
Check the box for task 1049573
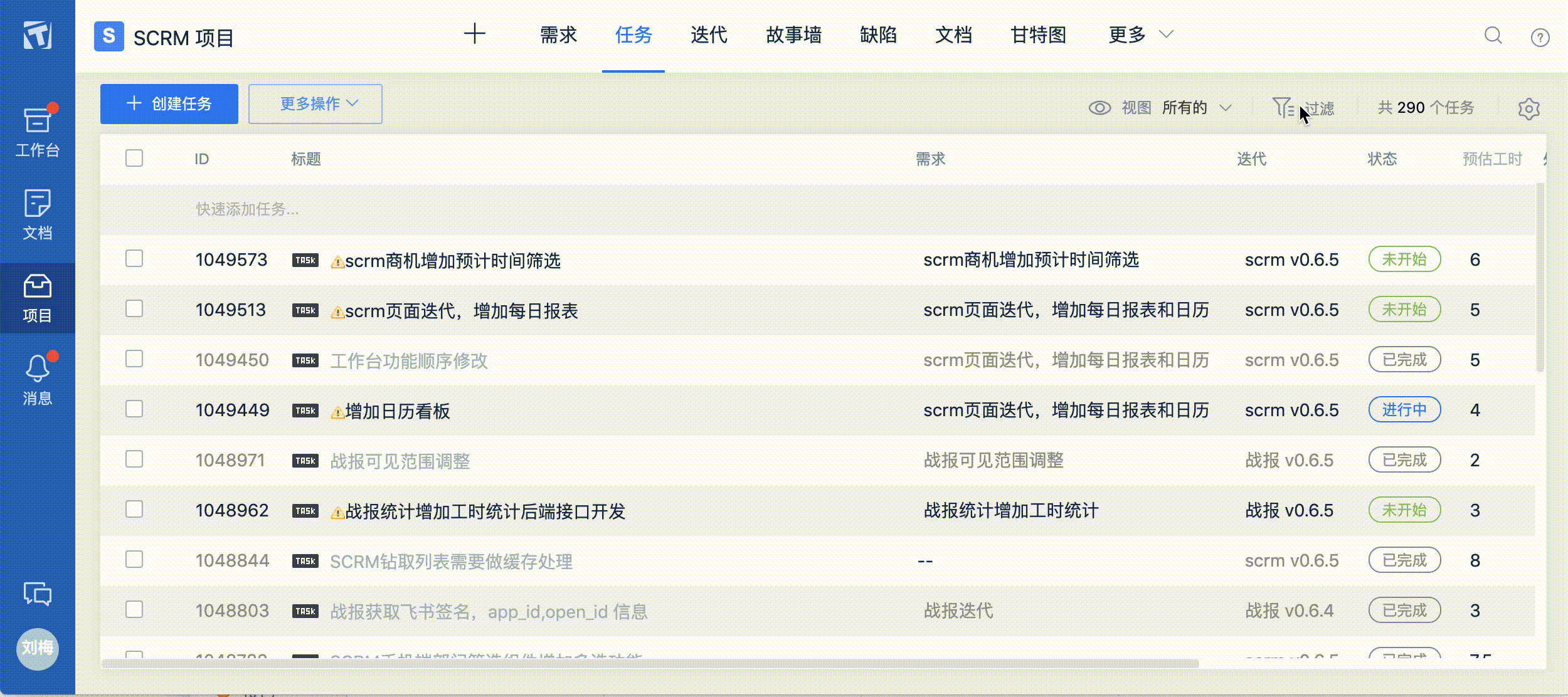click(134, 258)
